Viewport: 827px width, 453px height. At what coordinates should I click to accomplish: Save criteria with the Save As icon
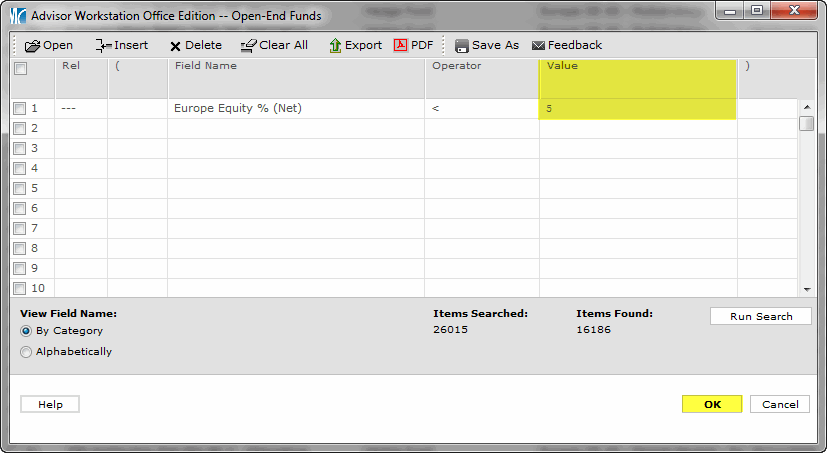462,45
